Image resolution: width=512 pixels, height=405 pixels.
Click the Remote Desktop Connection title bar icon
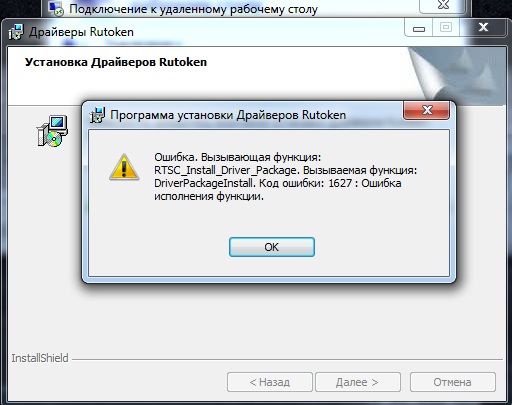(x=55, y=8)
